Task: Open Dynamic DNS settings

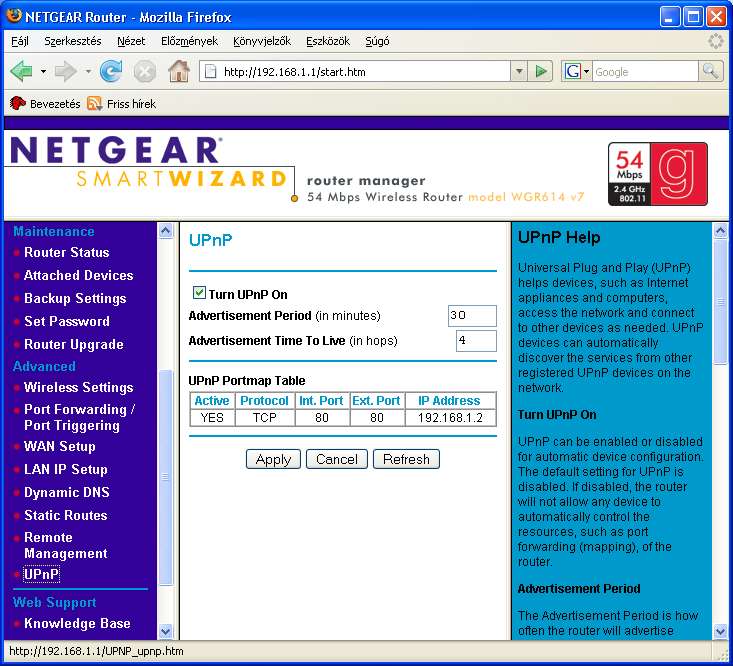Action: (67, 492)
